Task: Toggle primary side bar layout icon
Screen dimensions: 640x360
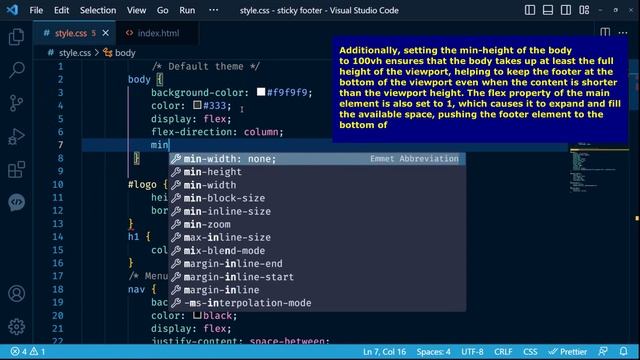Action: (530, 10)
